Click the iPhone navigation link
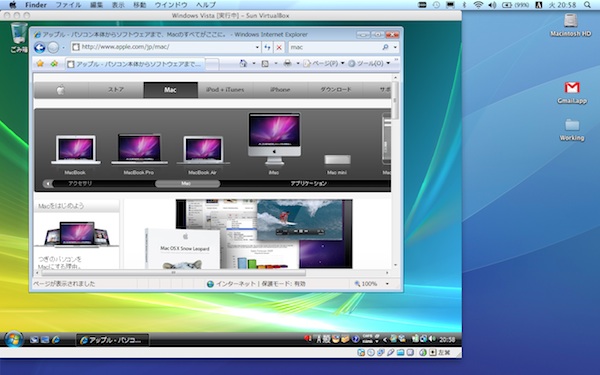Image resolution: width=600 pixels, height=375 pixels. 280,90
